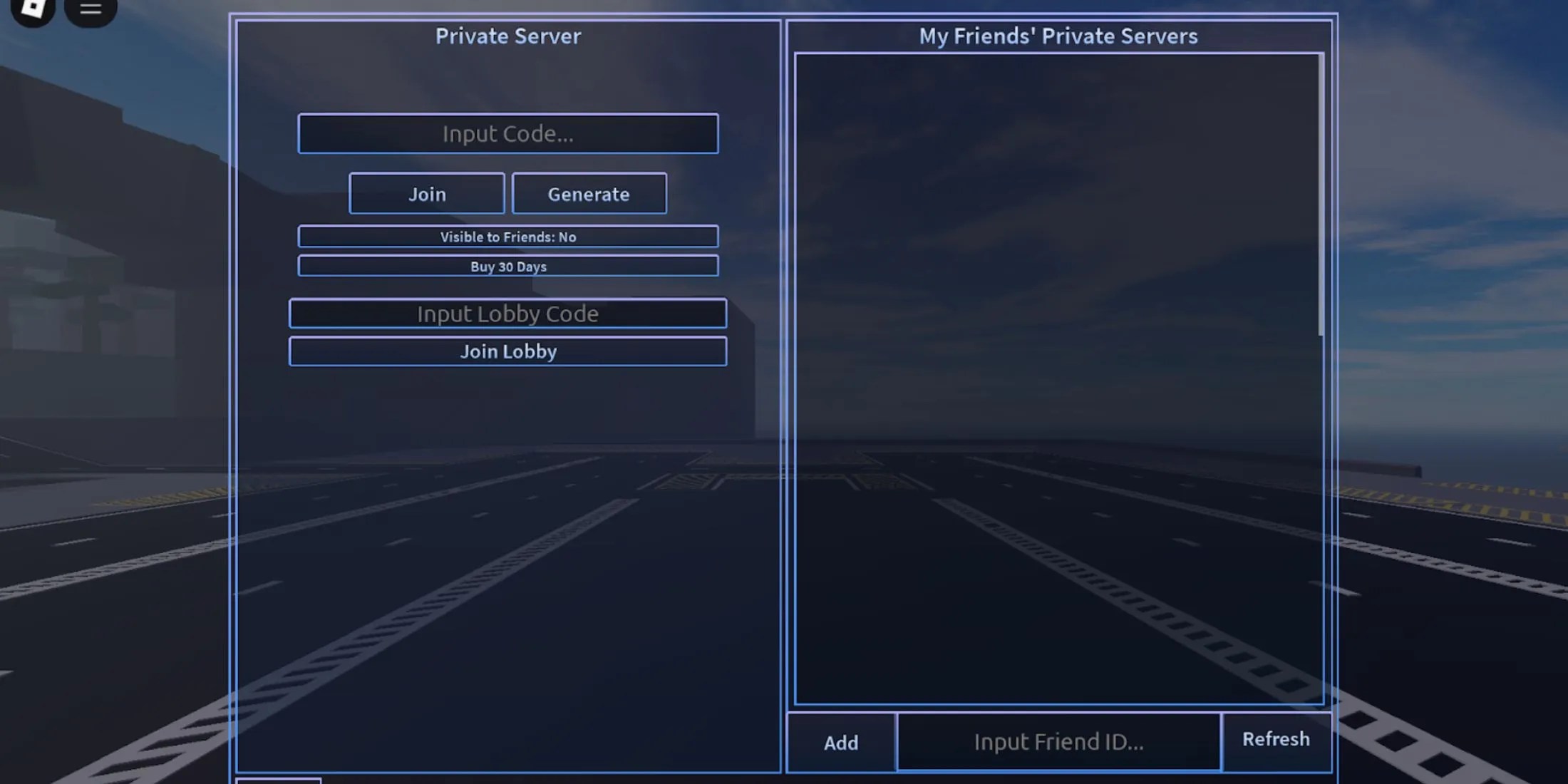The height and width of the screenshot is (784, 1568).
Task: Click the Private Server heading
Action: (x=507, y=36)
